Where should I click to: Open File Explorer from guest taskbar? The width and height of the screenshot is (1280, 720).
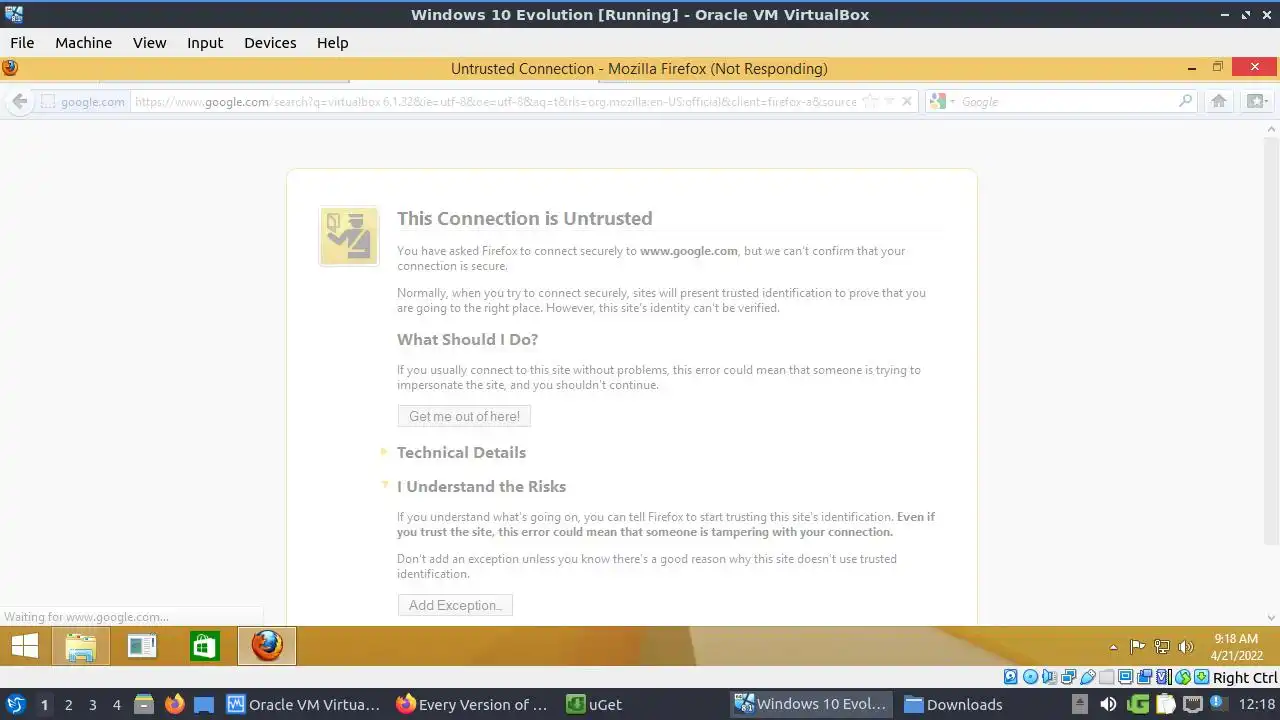[80, 646]
